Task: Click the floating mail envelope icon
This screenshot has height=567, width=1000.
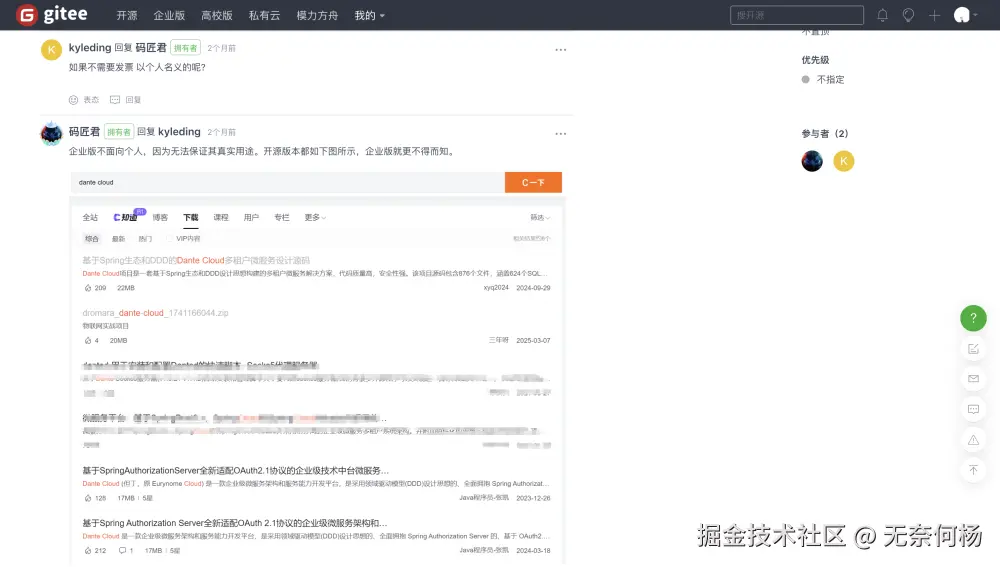Action: click(973, 379)
